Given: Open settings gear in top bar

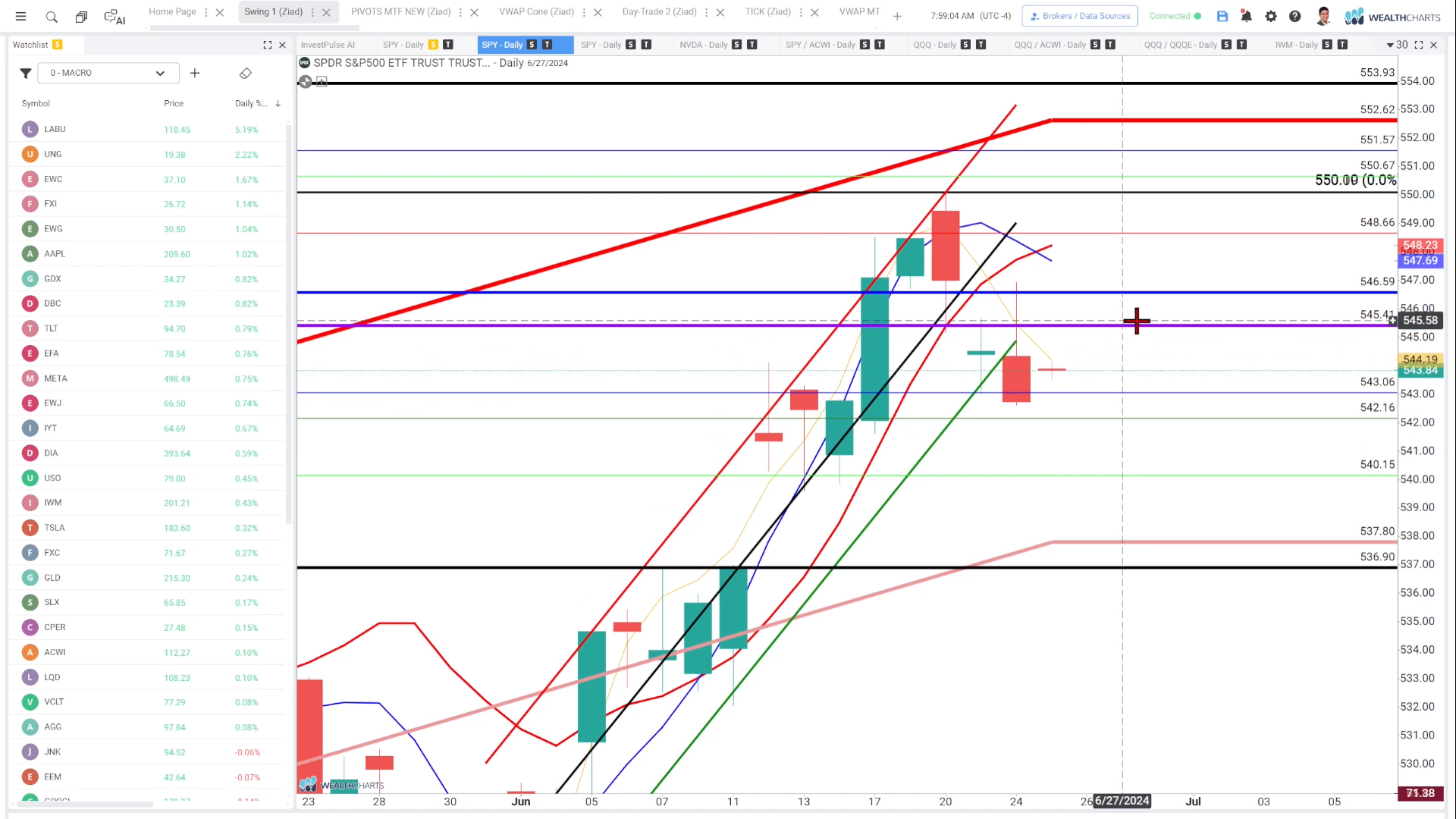Looking at the screenshot, I should click(x=1271, y=16).
